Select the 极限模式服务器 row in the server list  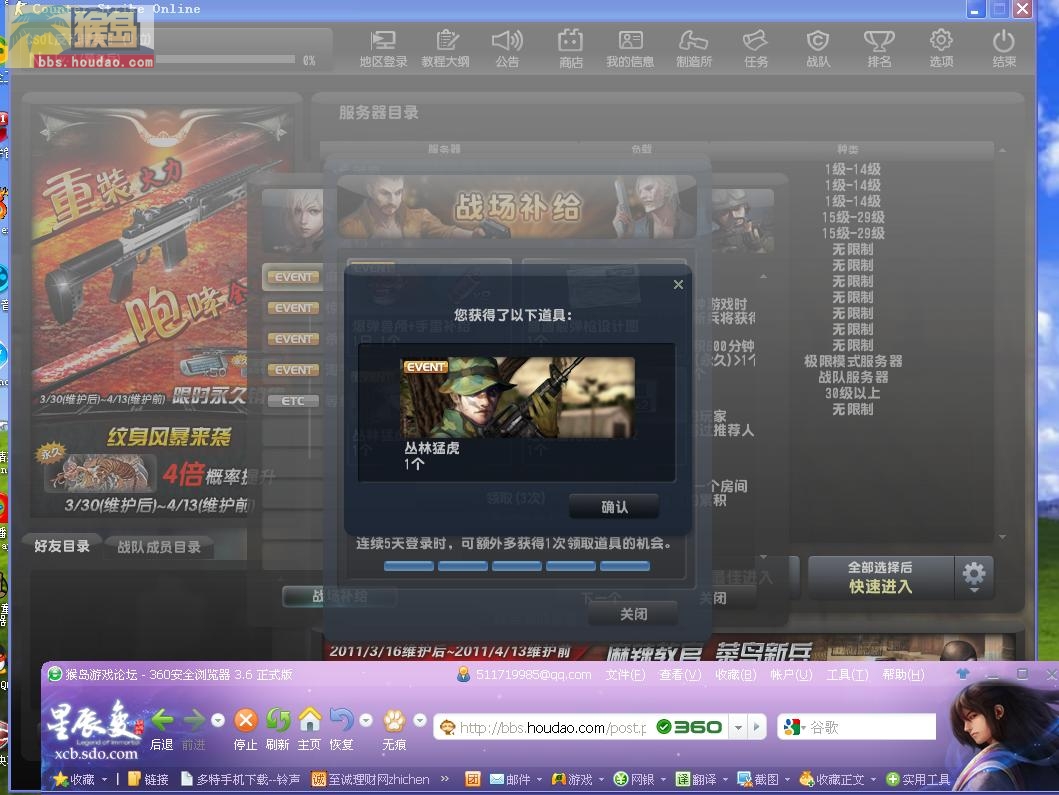[852, 361]
